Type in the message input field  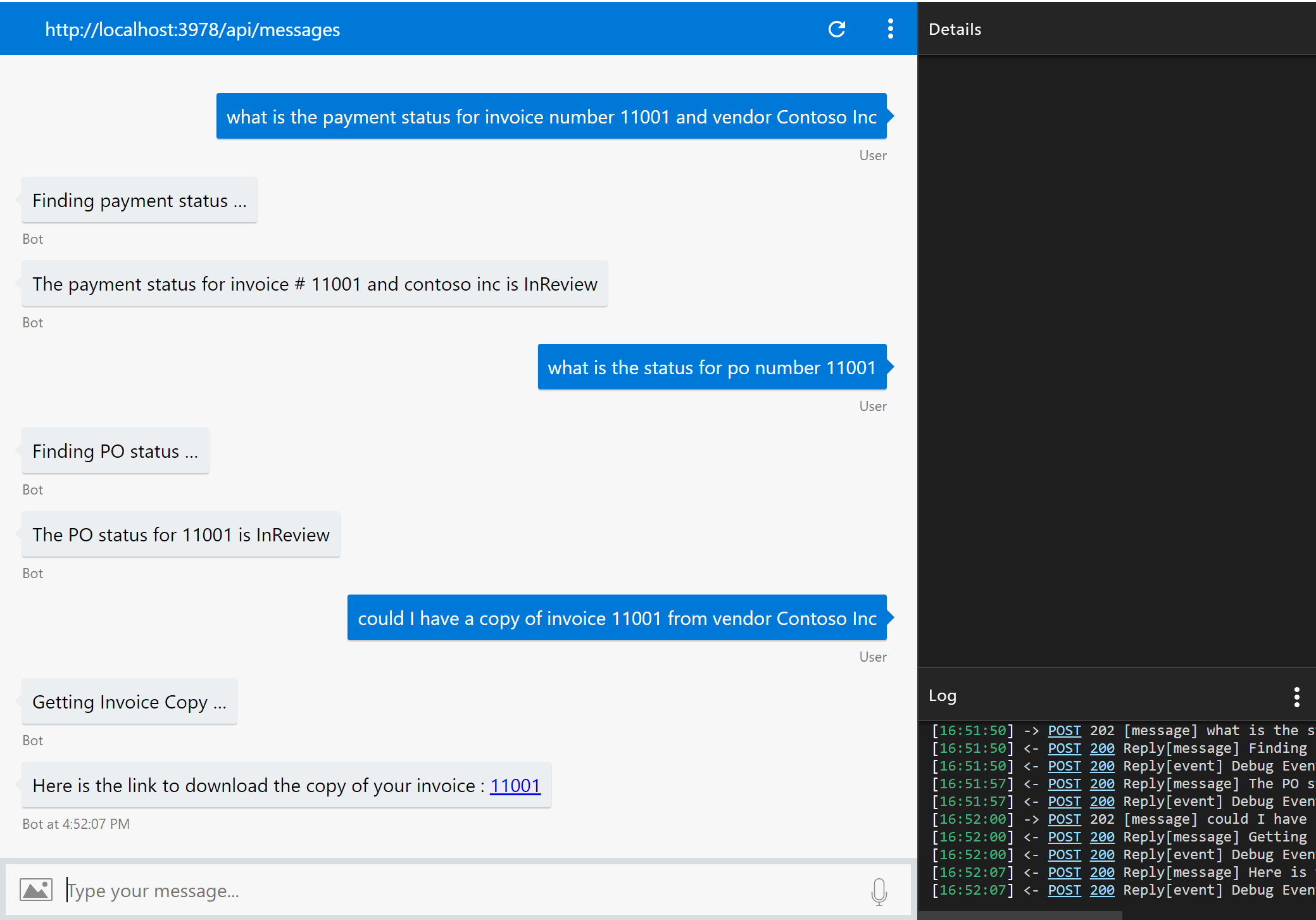[x=443, y=891]
